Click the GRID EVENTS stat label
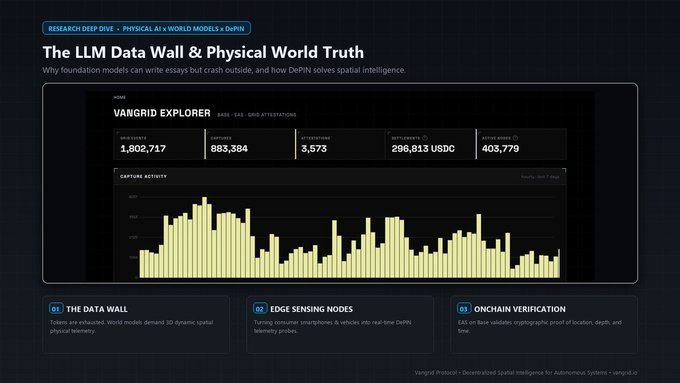Screen dimensions: 680x383 pyautogui.click(x=133, y=138)
